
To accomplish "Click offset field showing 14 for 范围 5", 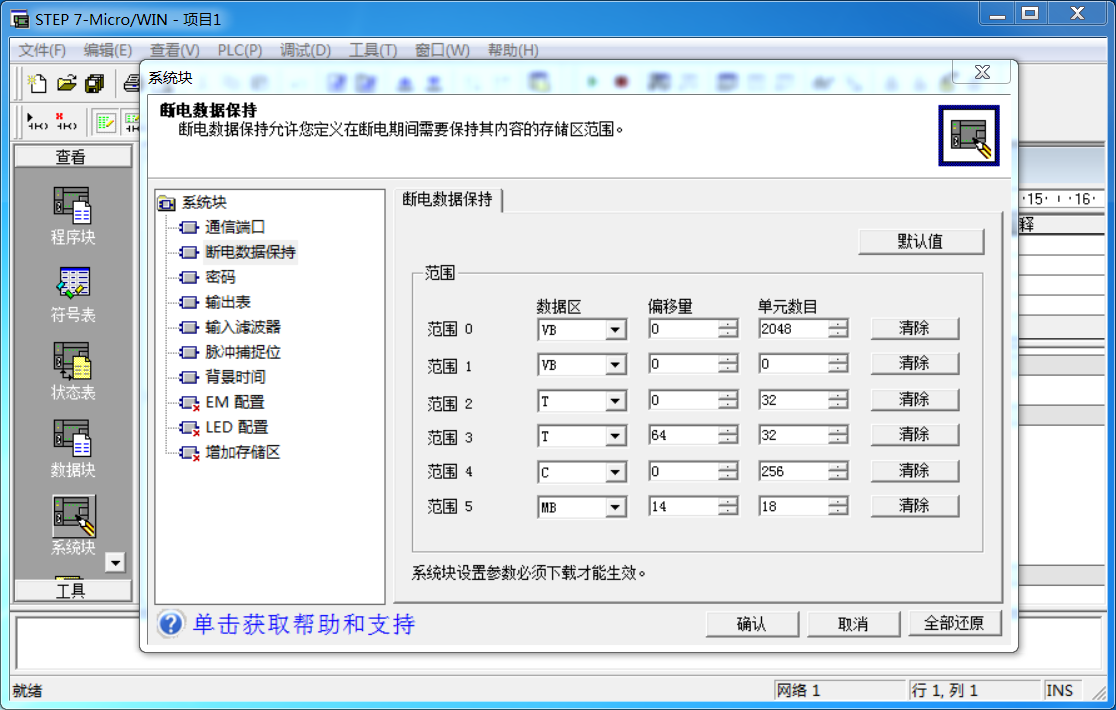I will click(684, 507).
